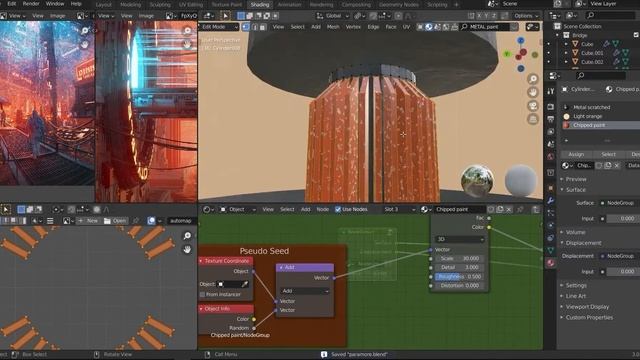Image resolution: width=640 pixels, height=360 pixels.
Task: Unlink Chipped paint material in node header
Action: click(x=509, y=209)
